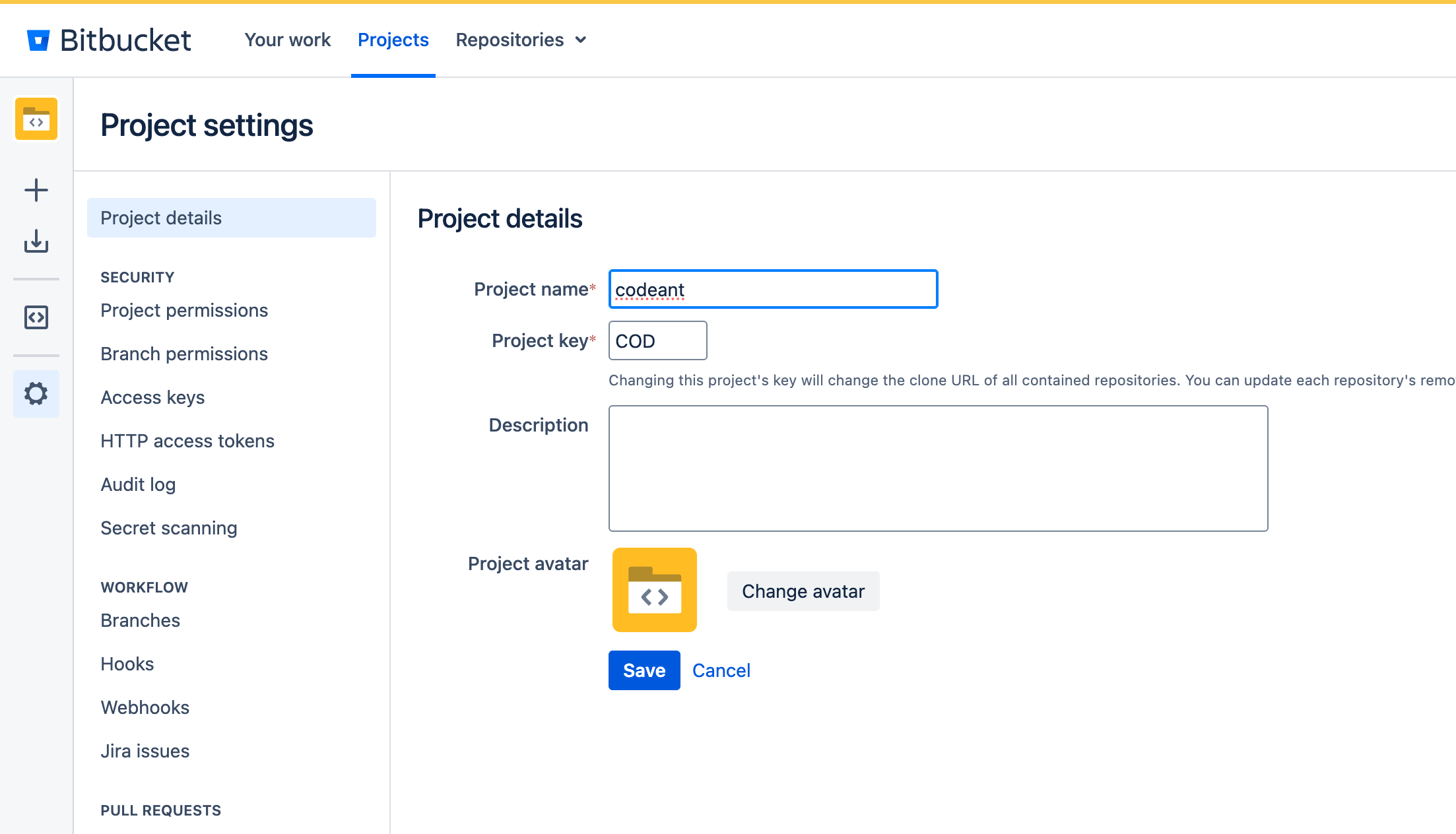Save the project details
The height and width of the screenshot is (834, 1456).
coord(644,670)
